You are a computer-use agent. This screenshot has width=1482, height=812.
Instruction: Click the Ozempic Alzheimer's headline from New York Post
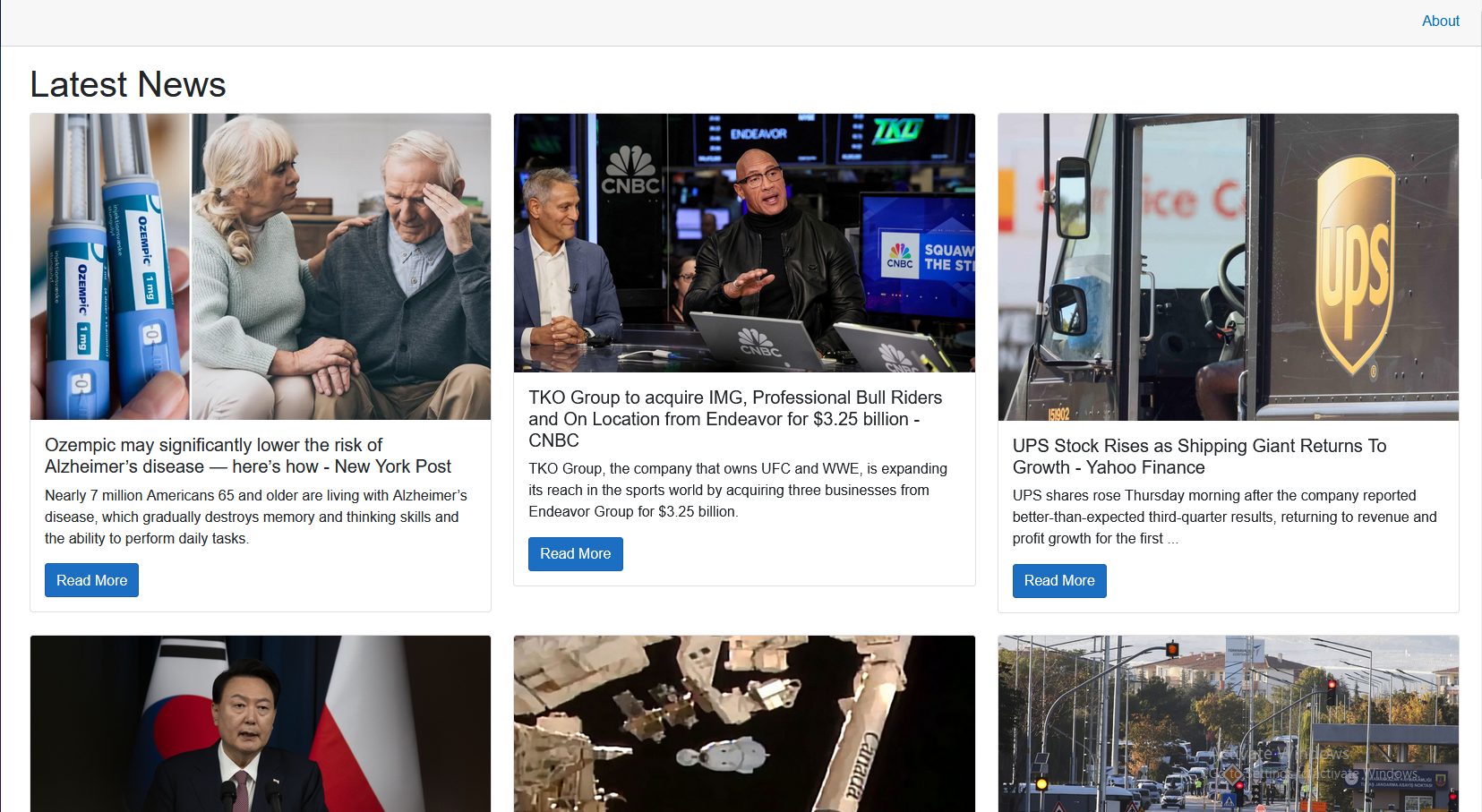click(248, 456)
